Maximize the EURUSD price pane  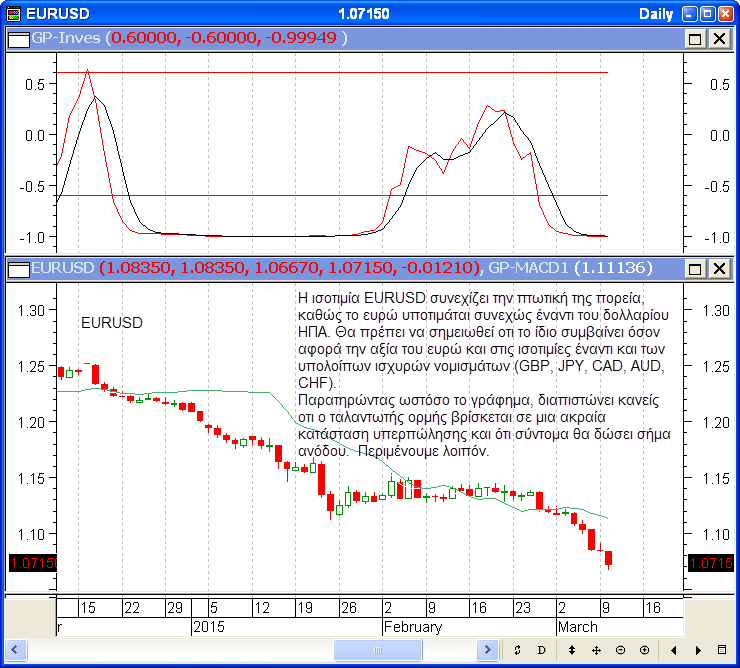[695, 269]
